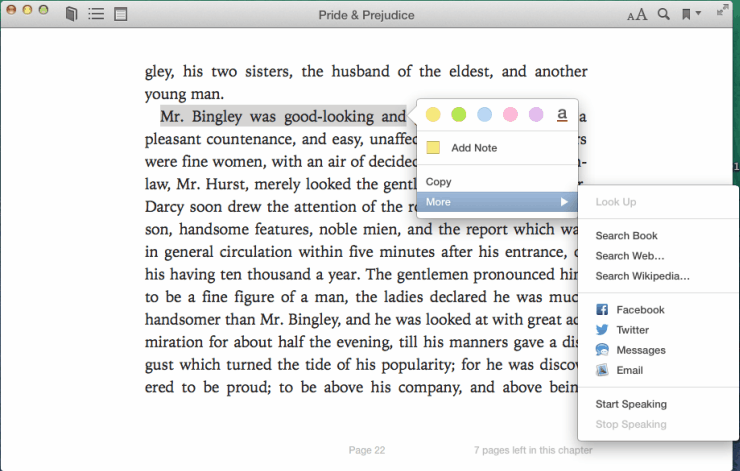Open the notes panel icon
The image size is (740, 471).
tap(121, 14)
